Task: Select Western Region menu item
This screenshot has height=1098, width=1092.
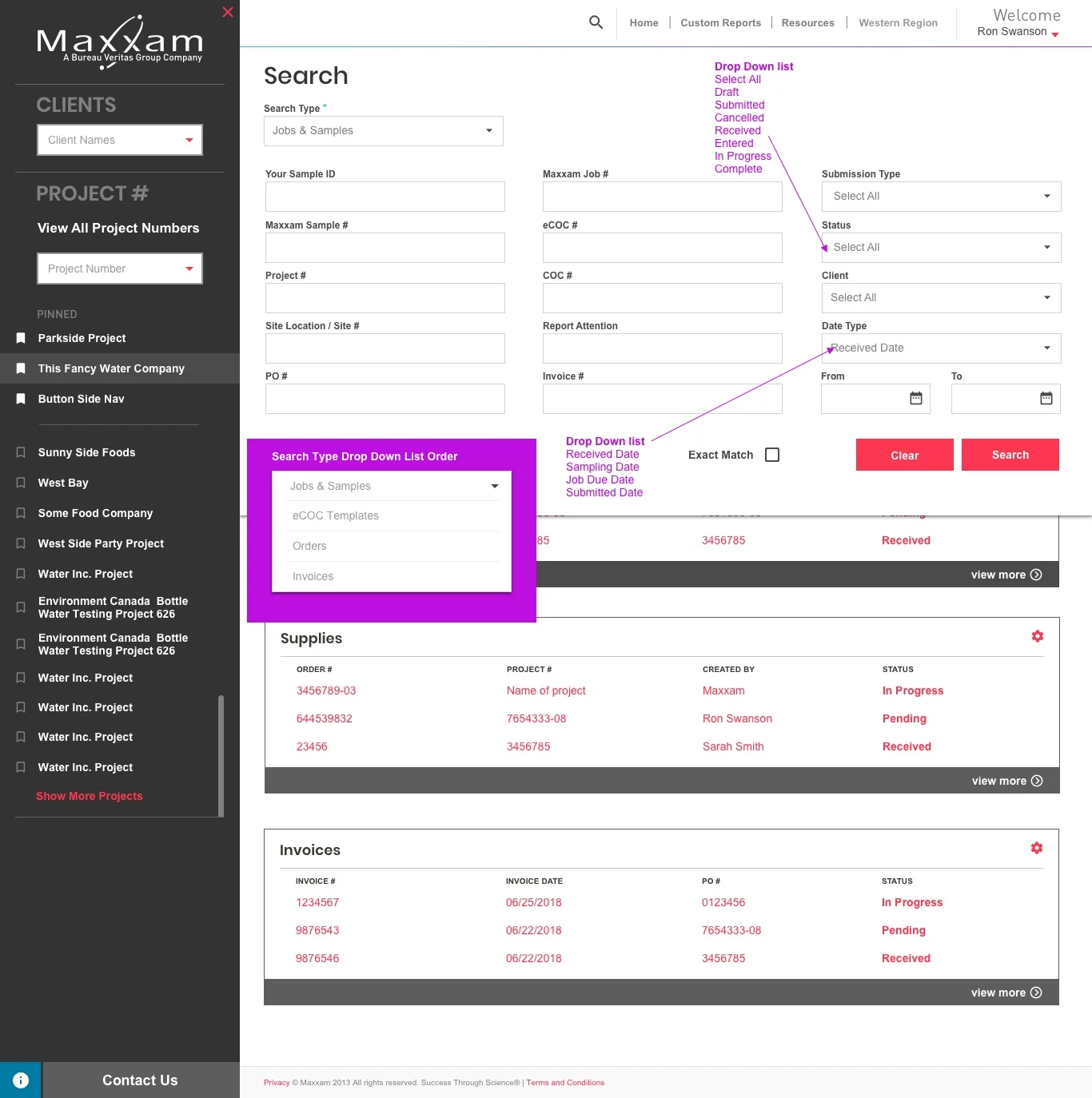Action: tap(898, 23)
